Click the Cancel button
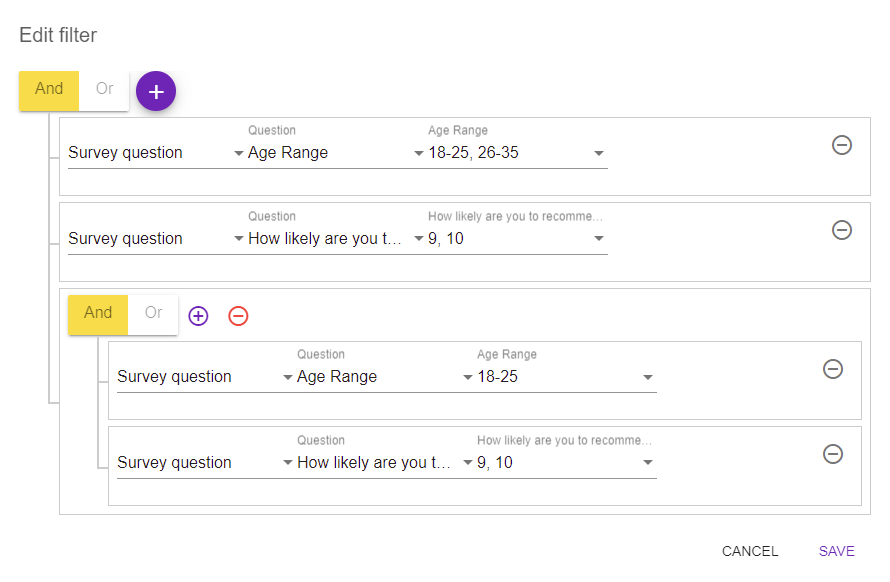 (750, 551)
